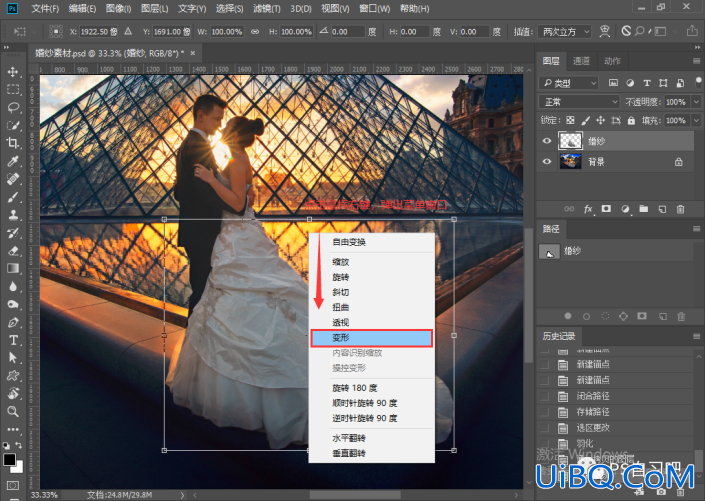Click link icon between W and H

[255, 31]
